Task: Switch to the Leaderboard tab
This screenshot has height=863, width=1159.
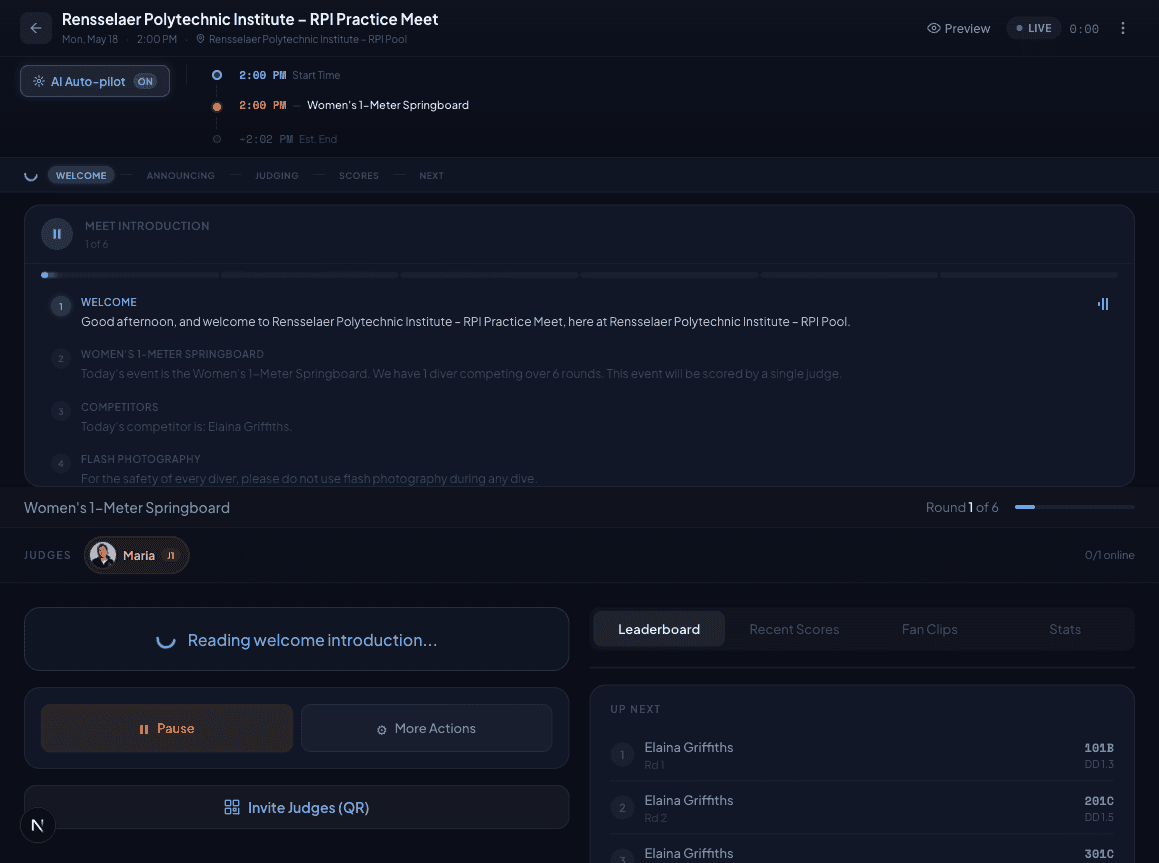Action: coord(659,630)
